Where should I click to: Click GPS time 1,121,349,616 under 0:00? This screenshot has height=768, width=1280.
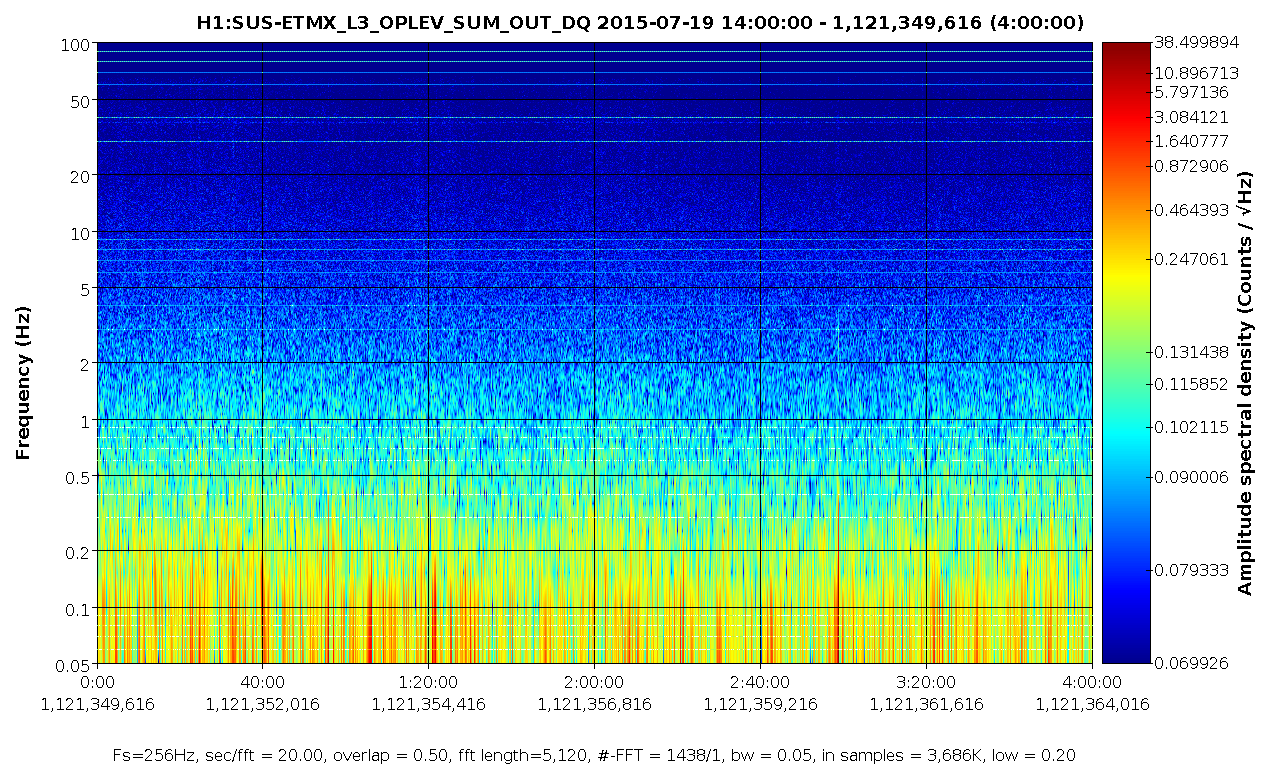pyautogui.click(x=96, y=704)
